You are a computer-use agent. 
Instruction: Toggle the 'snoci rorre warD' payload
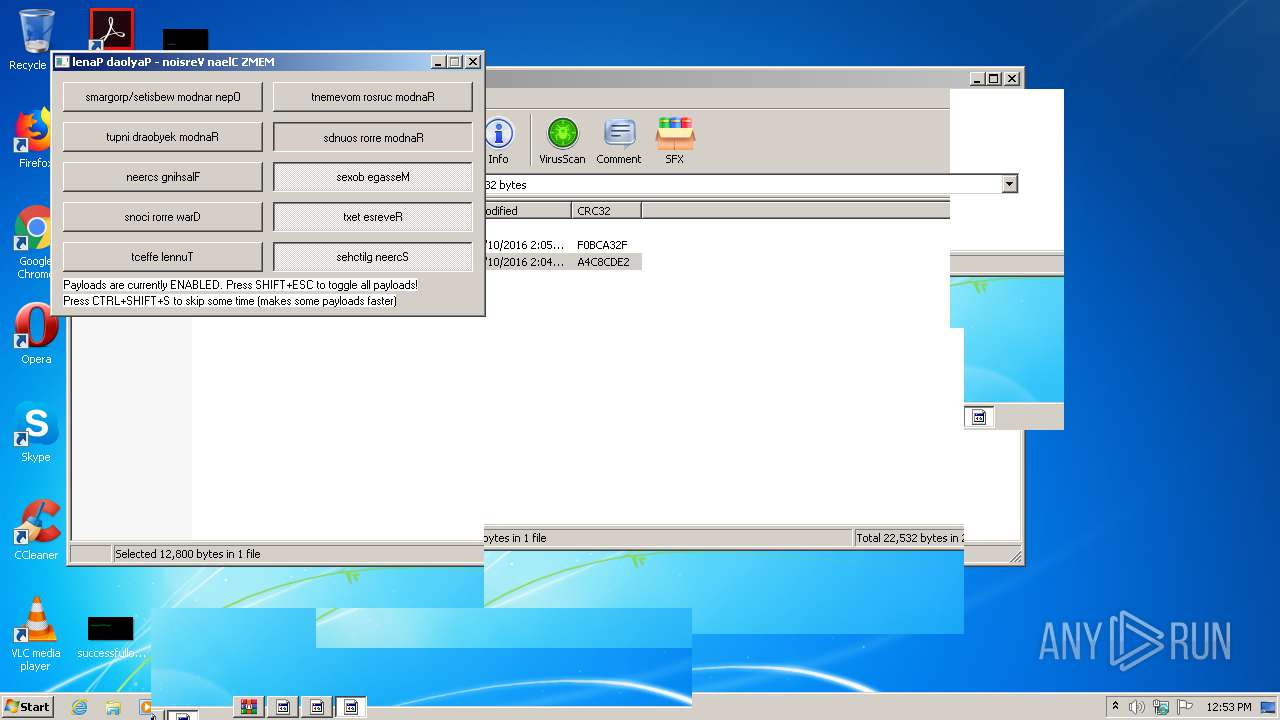coord(163,217)
